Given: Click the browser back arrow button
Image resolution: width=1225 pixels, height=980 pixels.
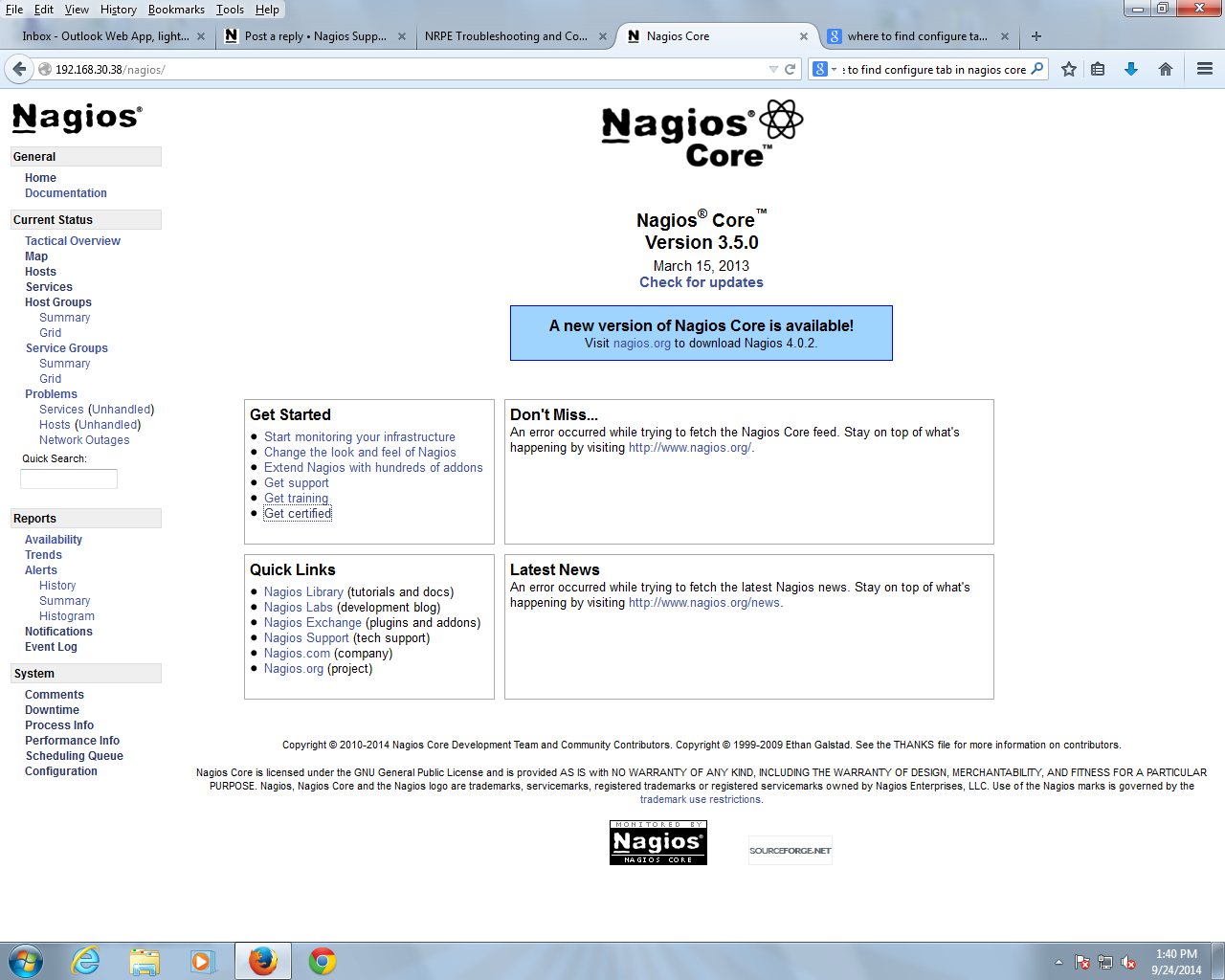Looking at the screenshot, I should 19,69.
